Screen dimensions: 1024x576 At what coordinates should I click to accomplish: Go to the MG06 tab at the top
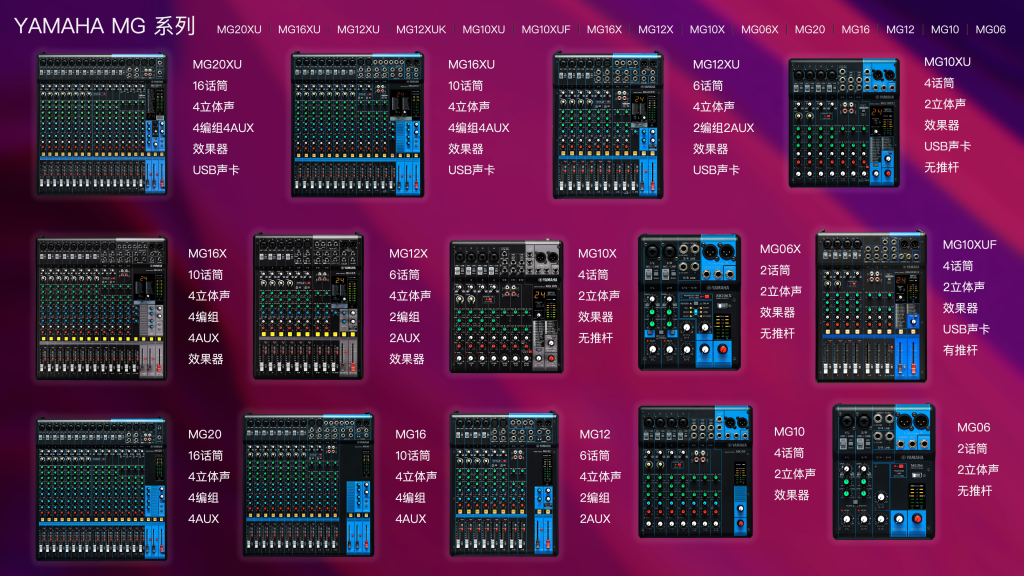pos(990,30)
